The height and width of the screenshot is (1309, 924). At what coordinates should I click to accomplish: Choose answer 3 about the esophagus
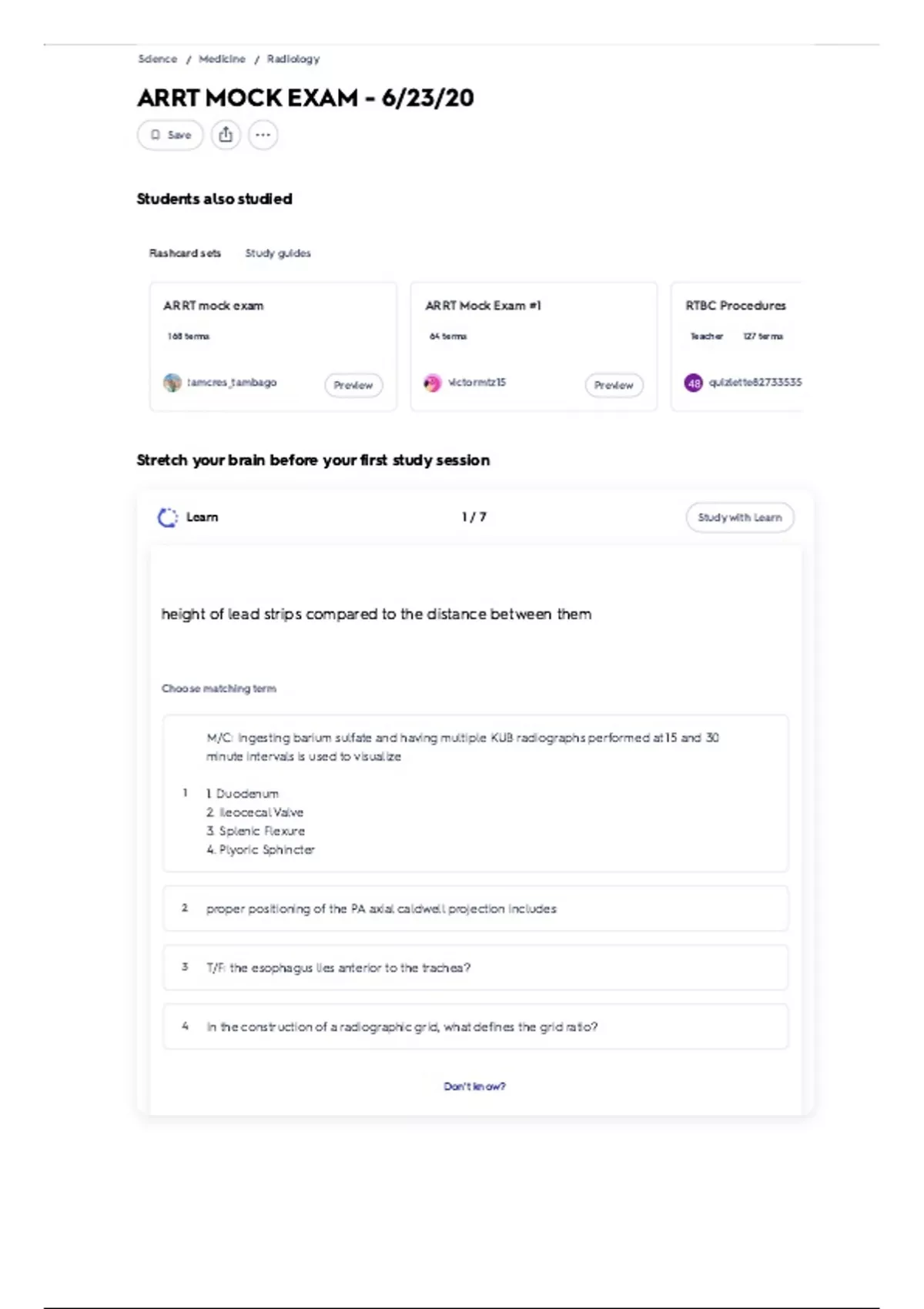(x=475, y=968)
